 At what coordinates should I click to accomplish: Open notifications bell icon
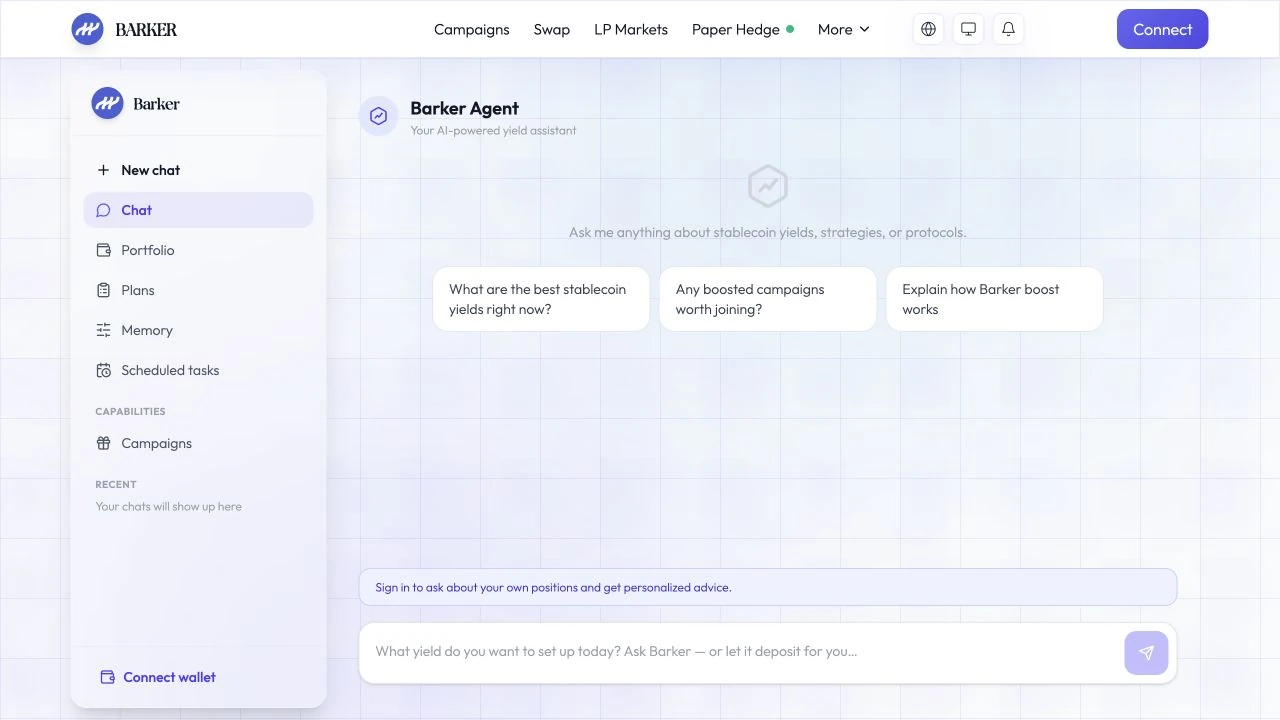(1008, 29)
